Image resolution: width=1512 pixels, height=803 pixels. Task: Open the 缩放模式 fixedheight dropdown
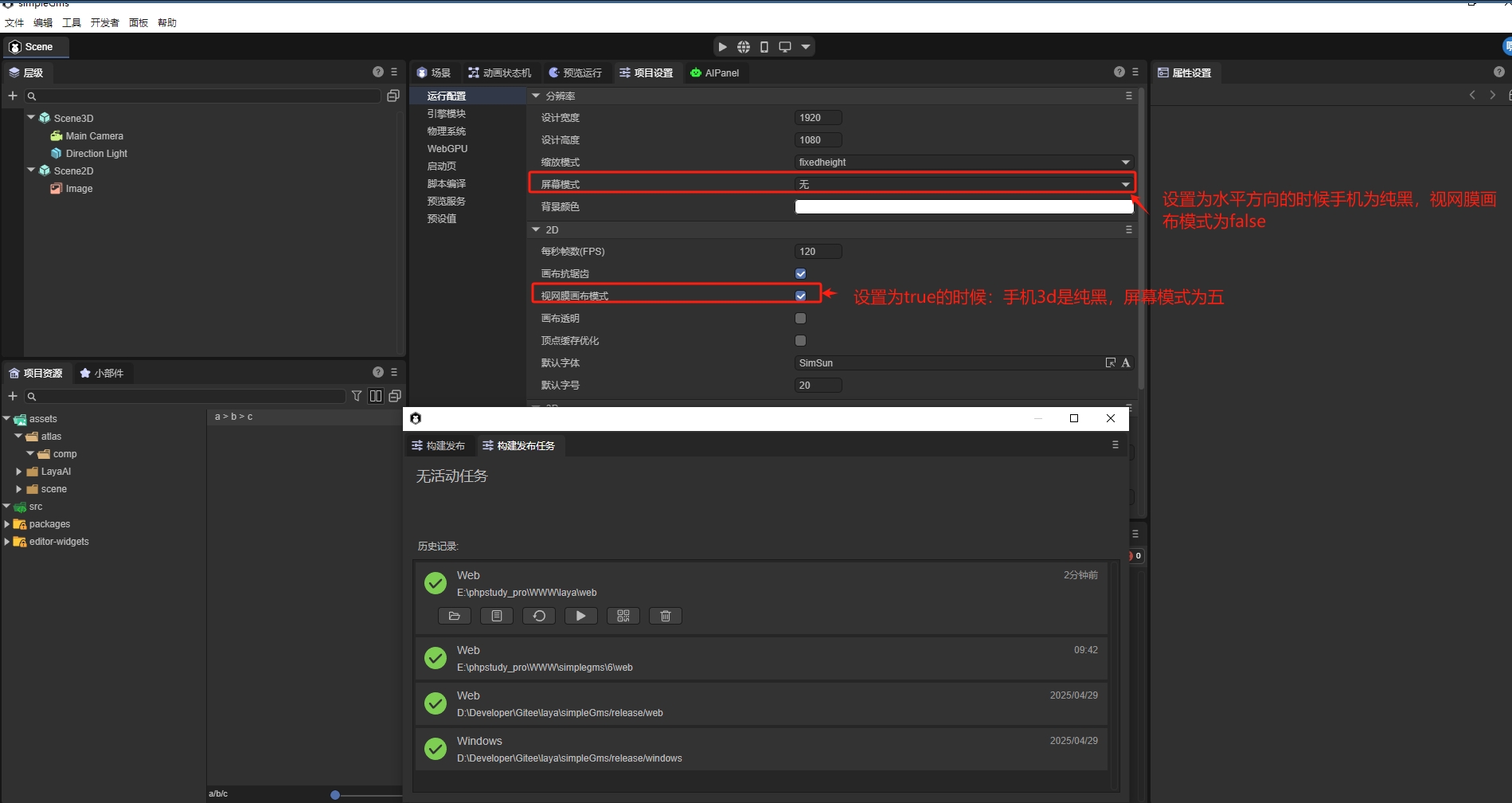[963, 162]
